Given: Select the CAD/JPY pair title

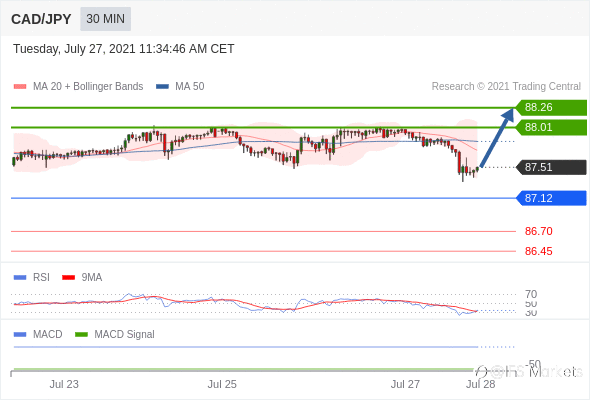Looking at the screenshot, I should (x=41, y=19).
